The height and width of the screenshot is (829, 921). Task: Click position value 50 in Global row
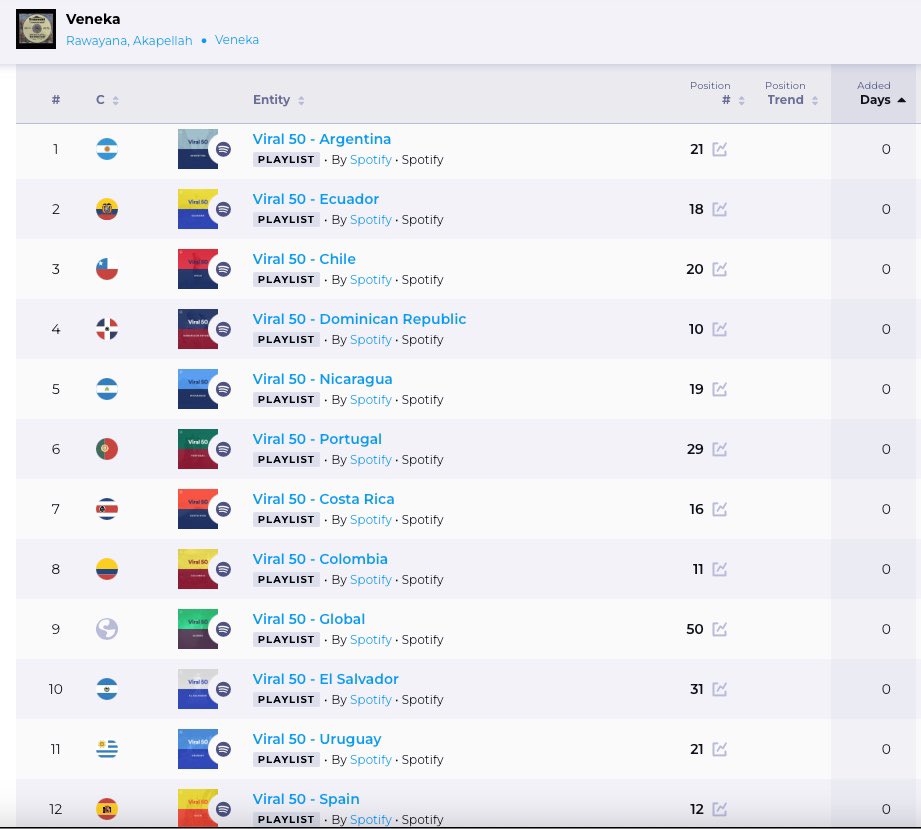(x=695, y=629)
